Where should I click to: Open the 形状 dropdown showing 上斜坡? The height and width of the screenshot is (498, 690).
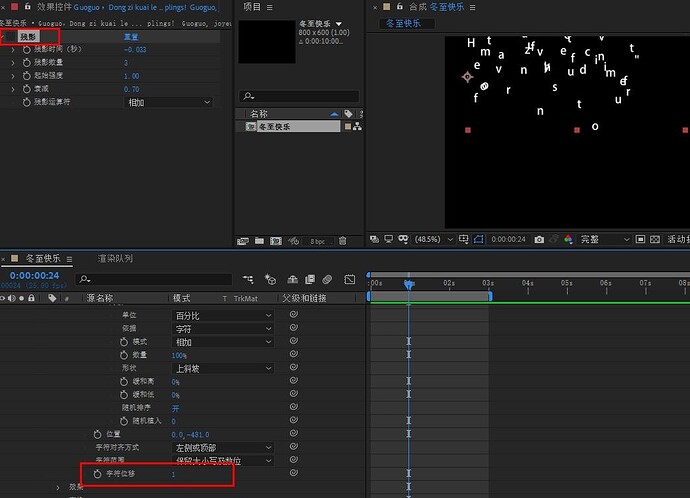coord(223,368)
